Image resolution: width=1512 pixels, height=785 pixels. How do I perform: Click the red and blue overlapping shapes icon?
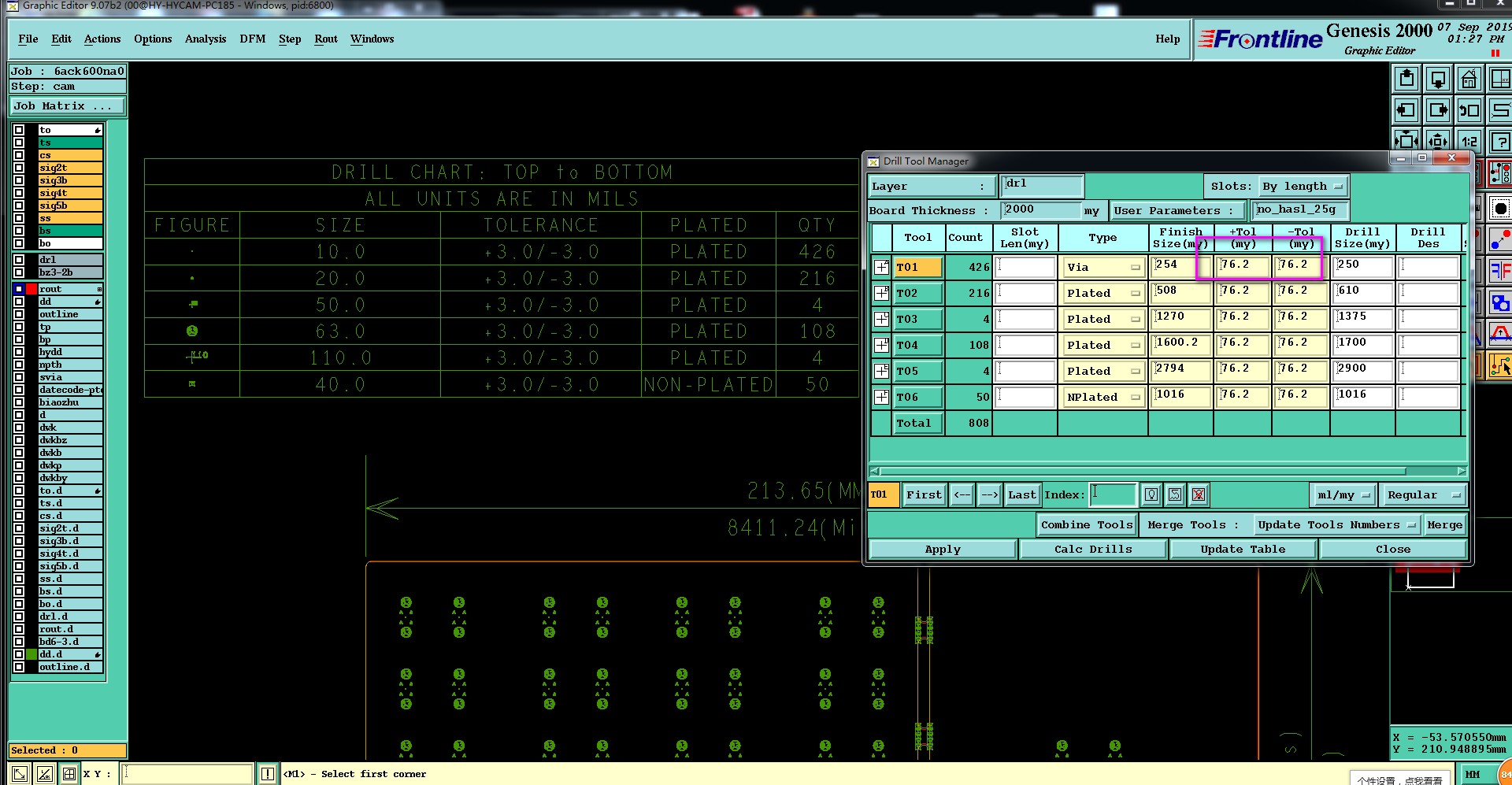1500,302
